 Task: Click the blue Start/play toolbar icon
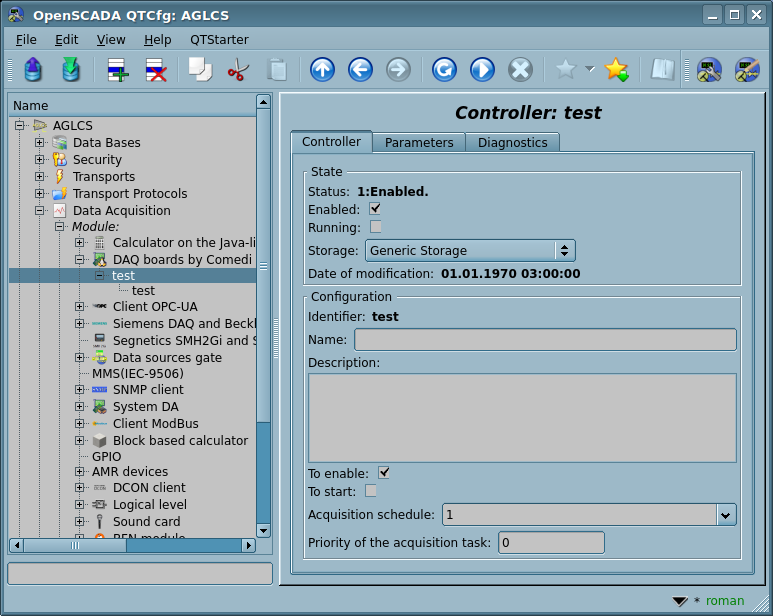(x=482, y=70)
